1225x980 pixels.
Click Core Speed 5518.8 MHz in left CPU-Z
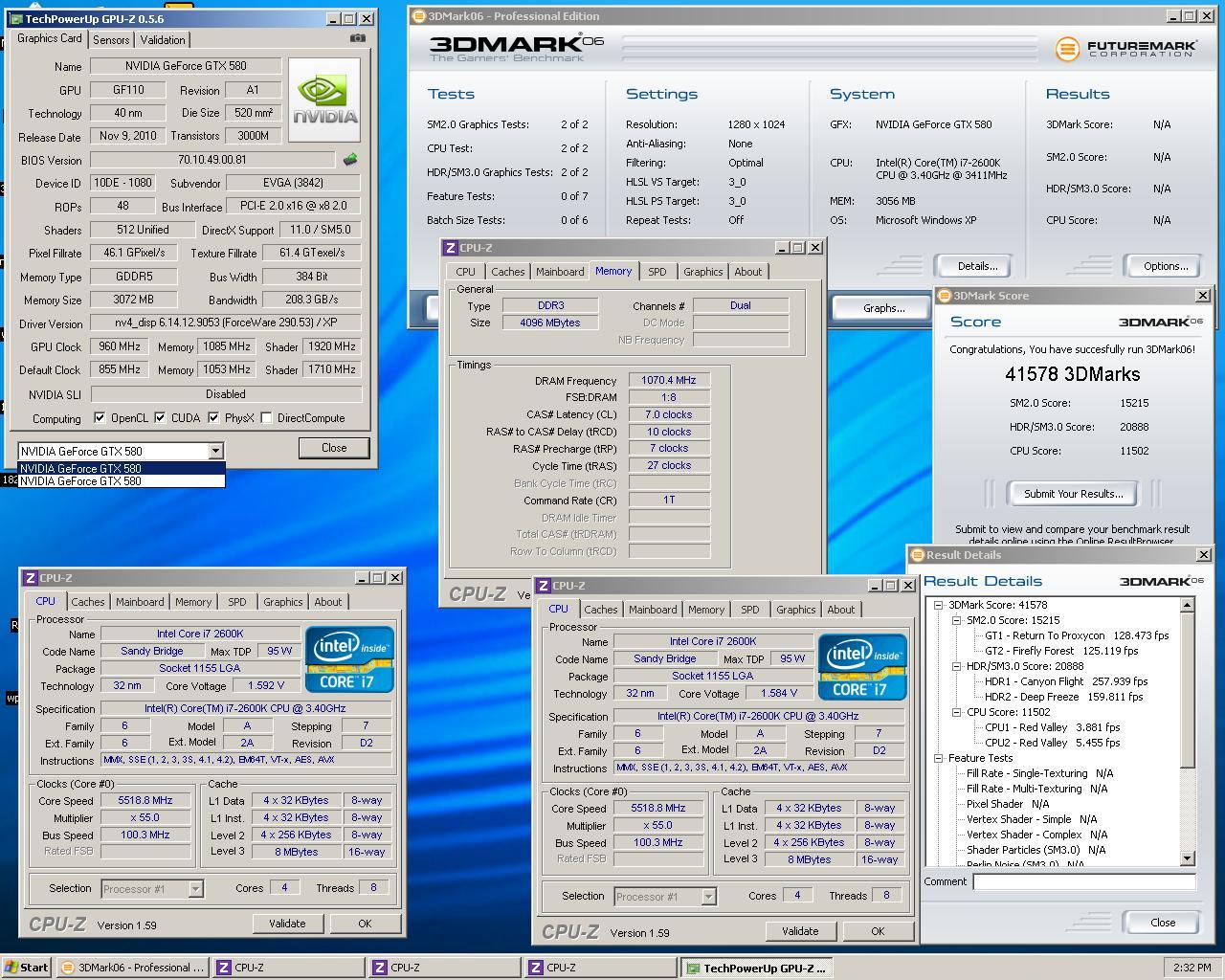145,800
